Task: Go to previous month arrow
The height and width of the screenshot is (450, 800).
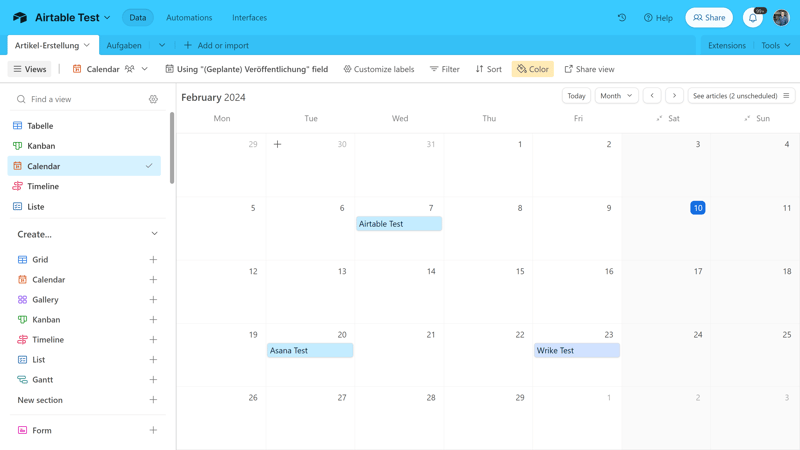Action: point(652,96)
